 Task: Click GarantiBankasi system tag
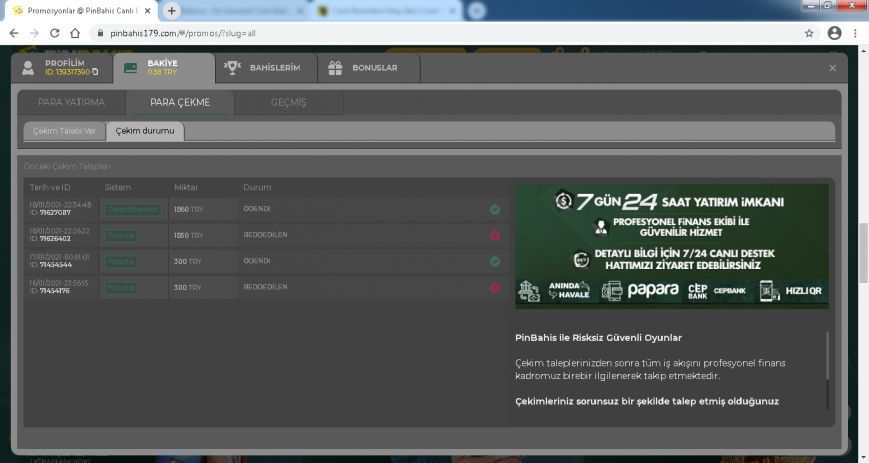[x=134, y=210]
